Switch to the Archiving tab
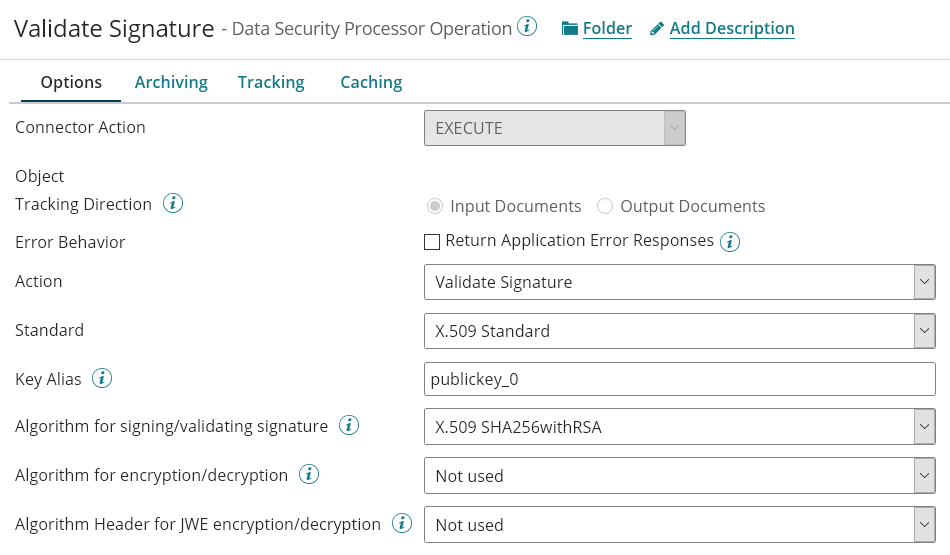 pyautogui.click(x=171, y=82)
